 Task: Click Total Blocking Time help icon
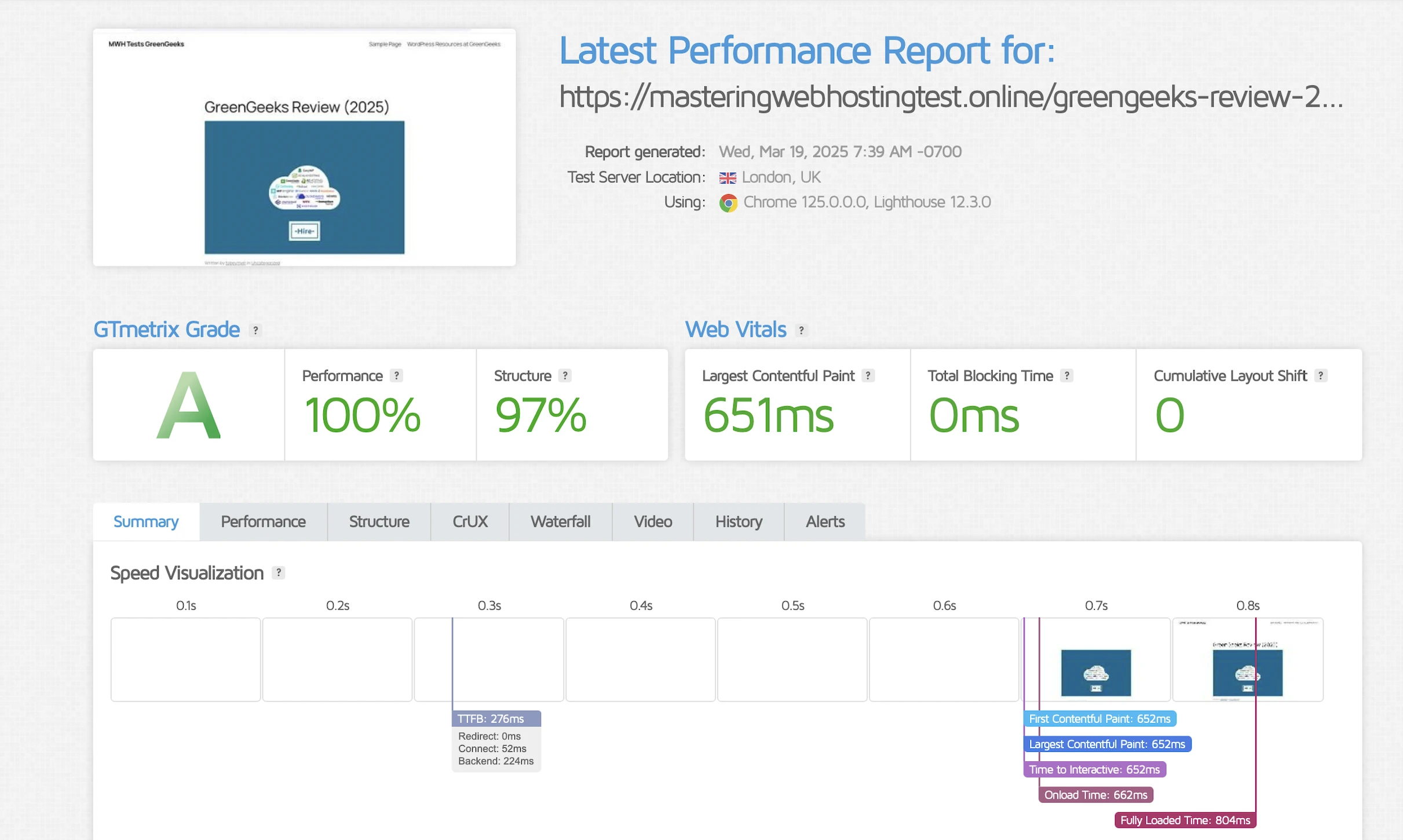pos(1066,375)
